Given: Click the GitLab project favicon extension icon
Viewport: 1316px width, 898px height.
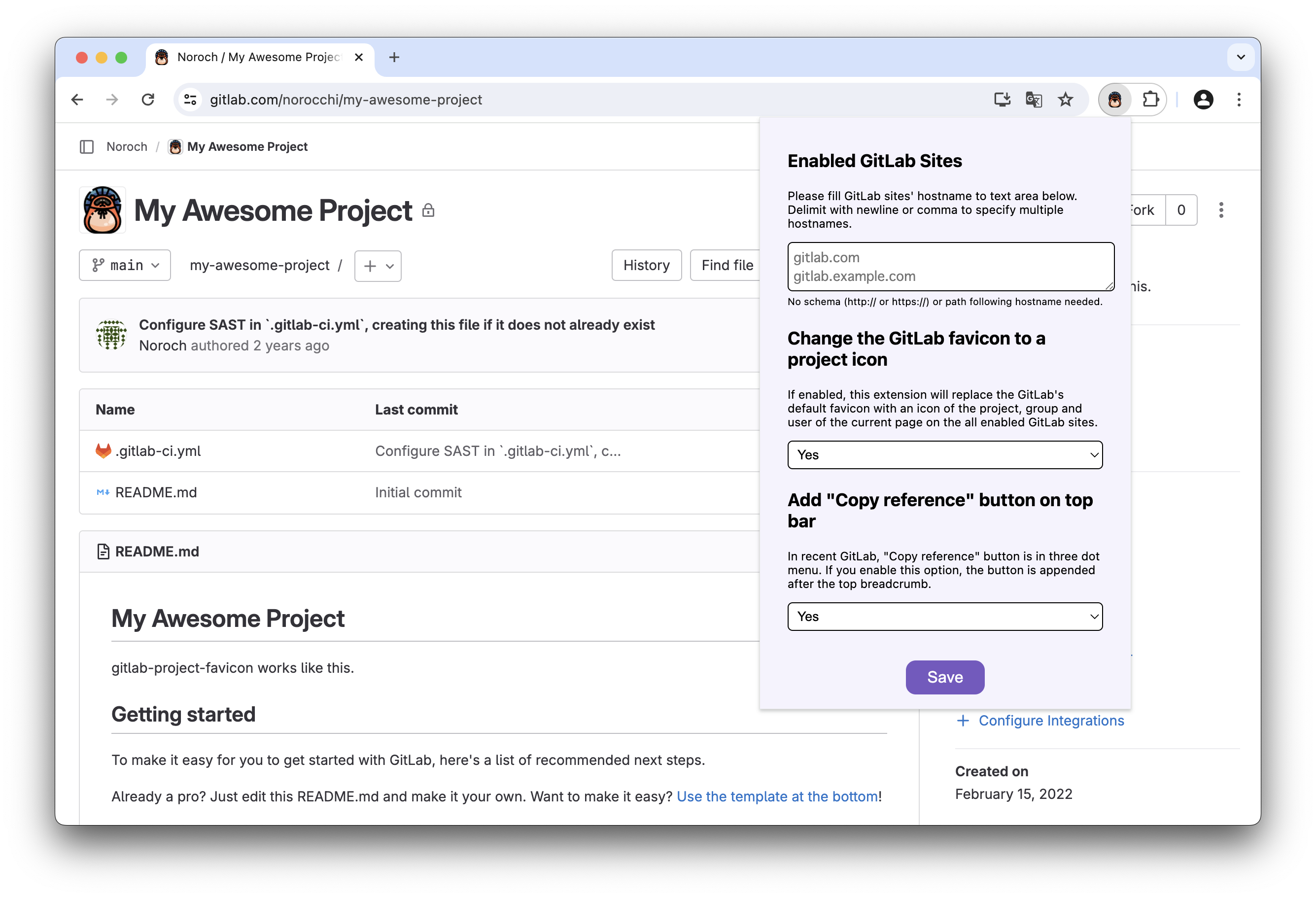Looking at the screenshot, I should (x=1114, y=100).
